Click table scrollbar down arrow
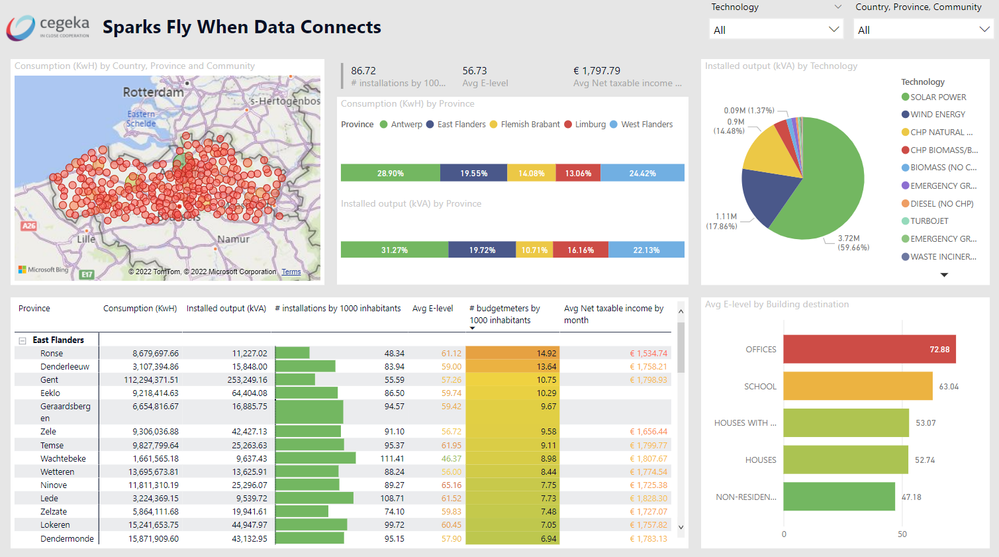999x557 pixels. click(681, 528)
